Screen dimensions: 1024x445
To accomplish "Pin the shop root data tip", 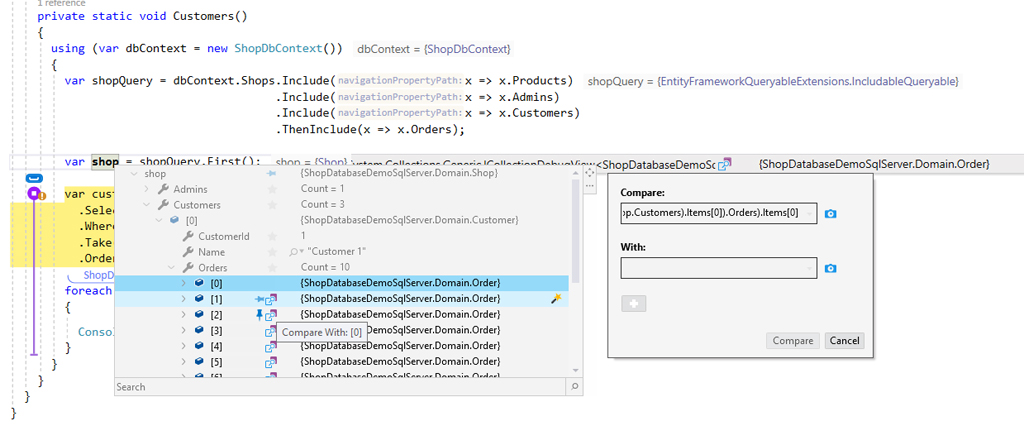I will (x=272, y=174).
